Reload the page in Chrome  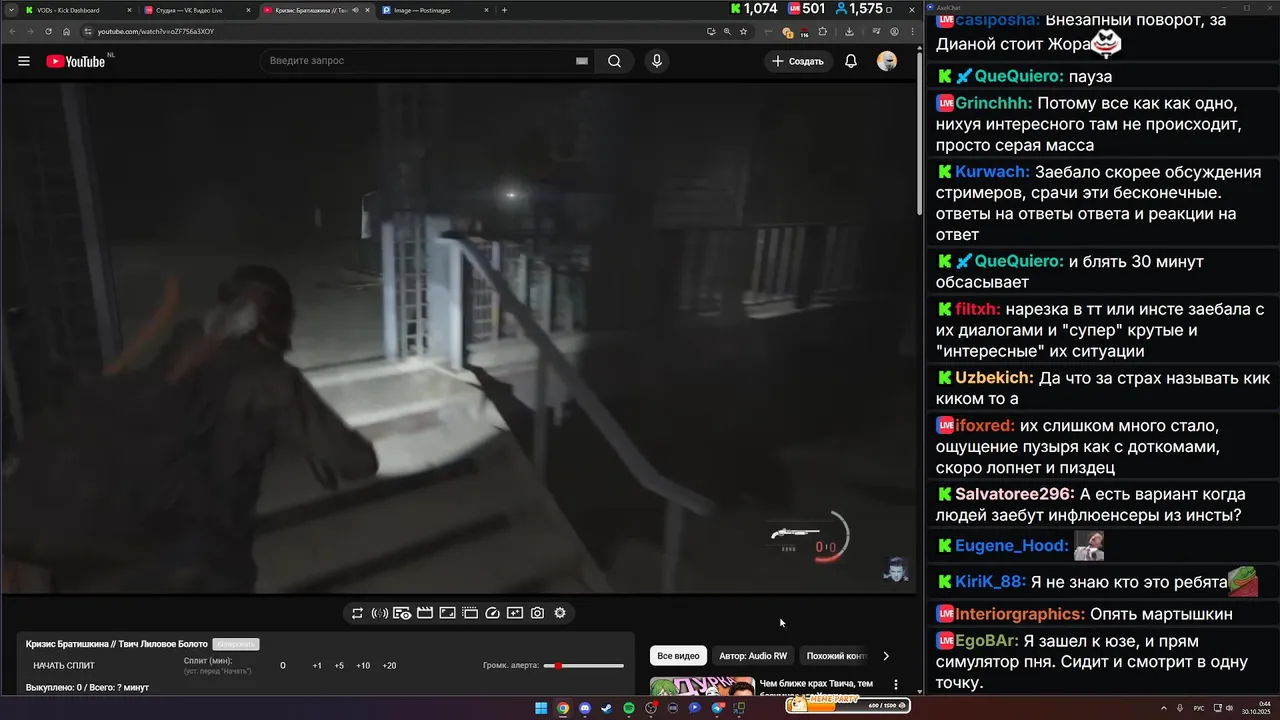48,31
